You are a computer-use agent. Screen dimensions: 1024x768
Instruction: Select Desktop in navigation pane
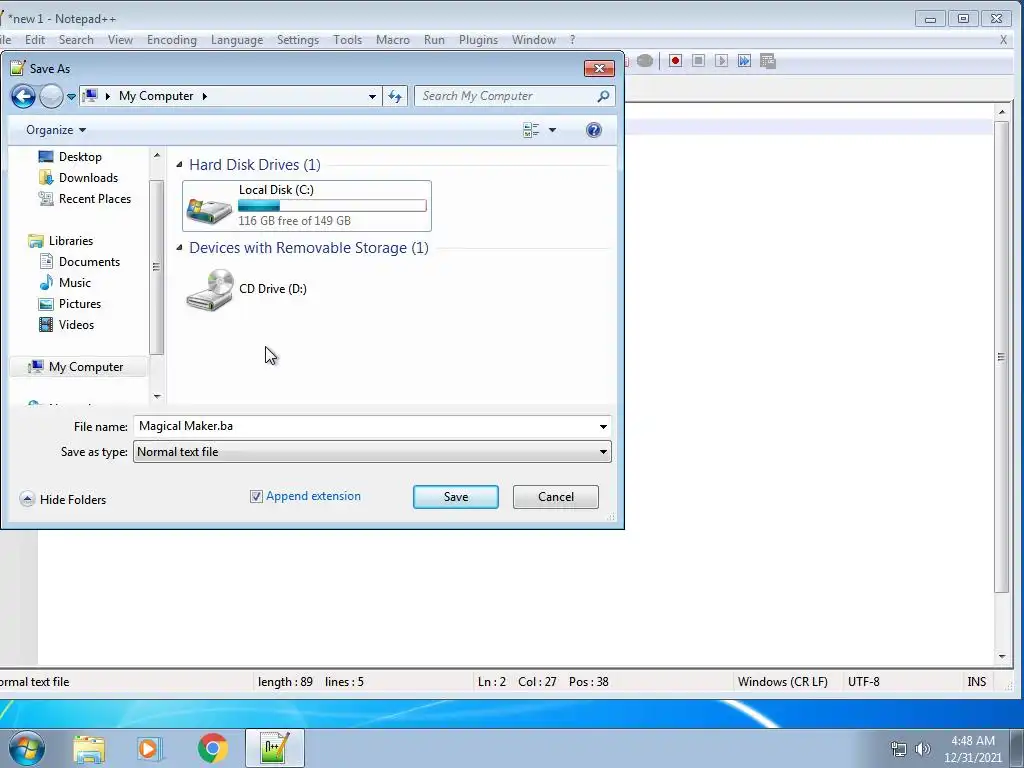(80, 157)
